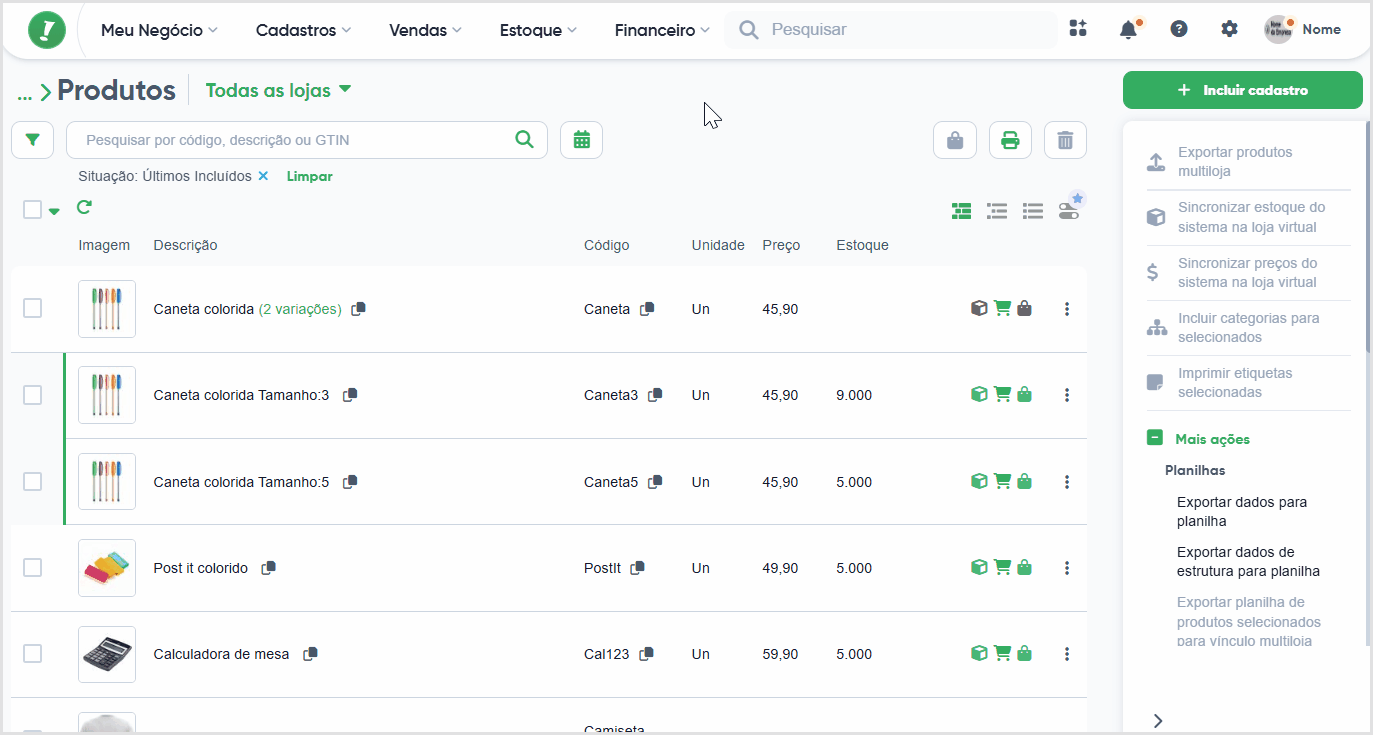
Task: Click the Descrição column header
Action: coord(185,245)
